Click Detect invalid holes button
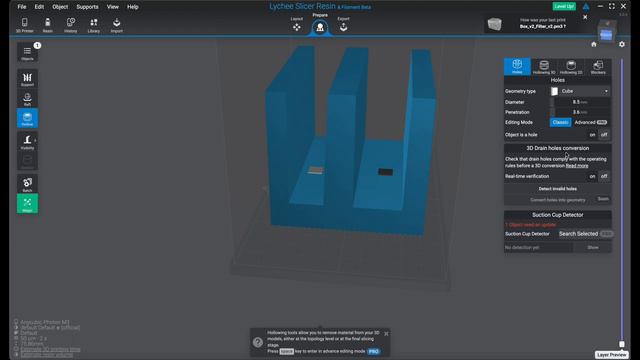Image resolution: width=640 pixels, height=360 pixels. point(558,189)
